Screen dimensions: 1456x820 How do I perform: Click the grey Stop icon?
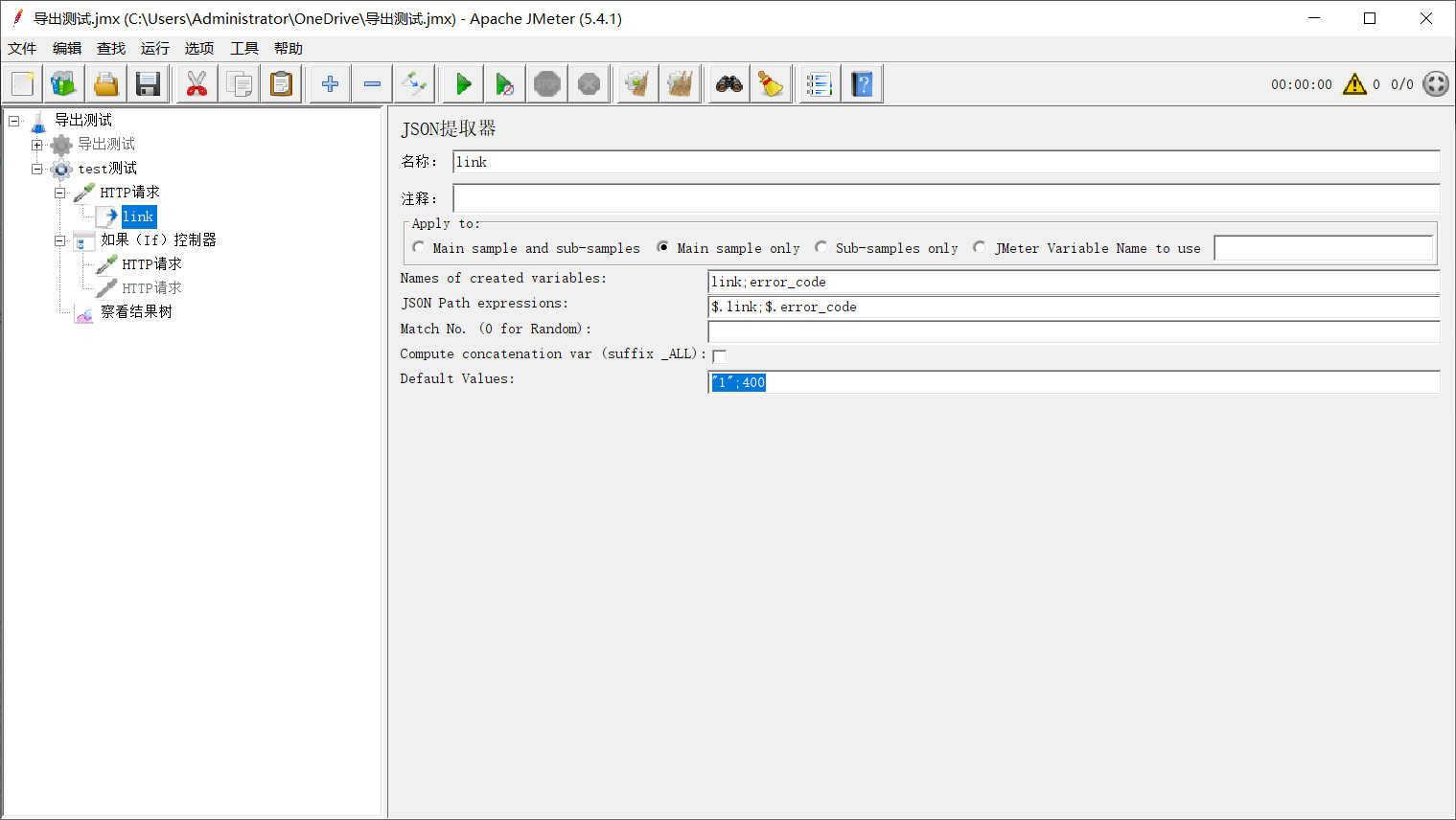click(x=547, y=84)
